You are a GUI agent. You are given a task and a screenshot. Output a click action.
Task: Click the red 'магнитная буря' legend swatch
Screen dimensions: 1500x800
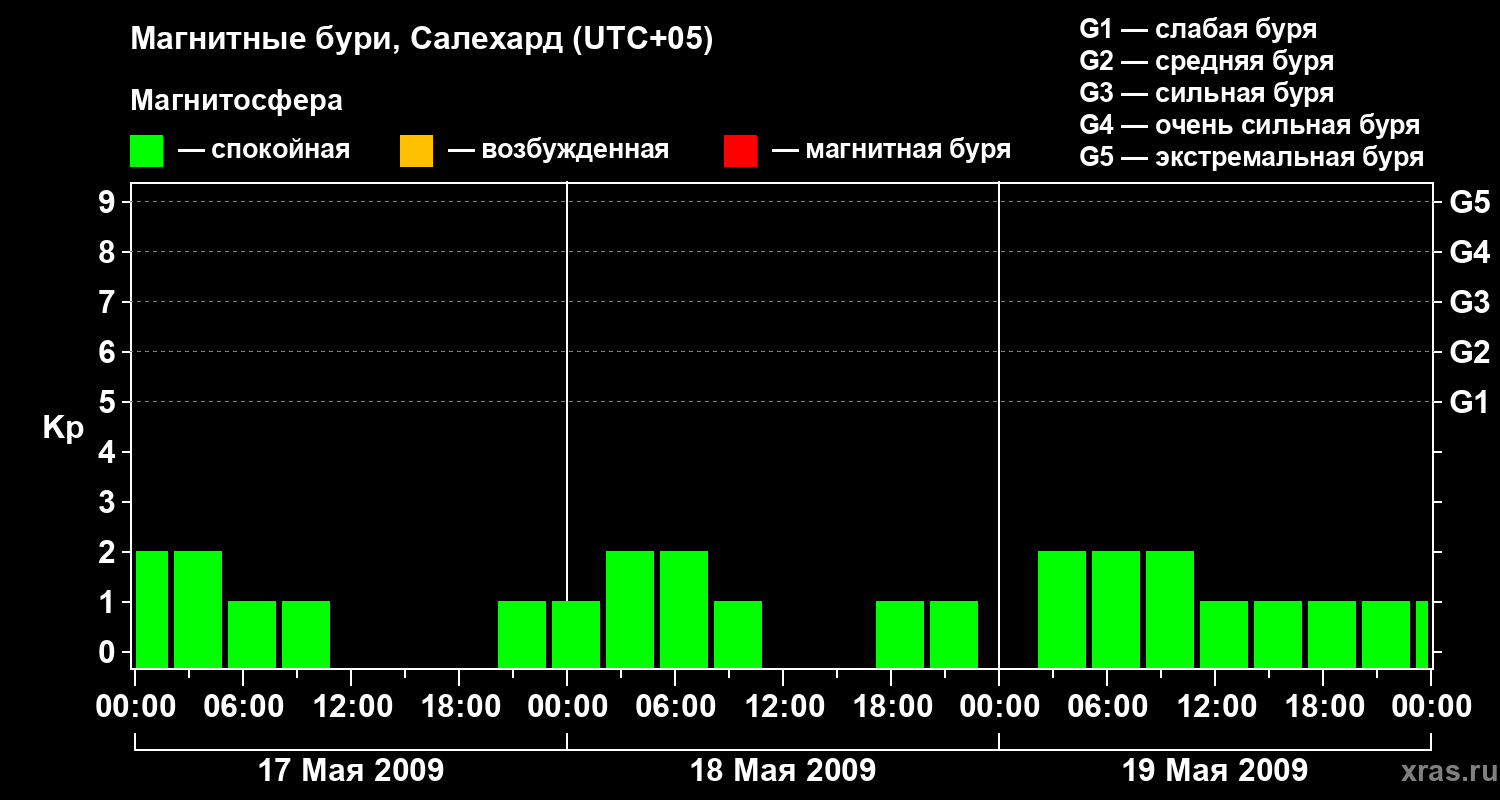click(x=740, y=151)
